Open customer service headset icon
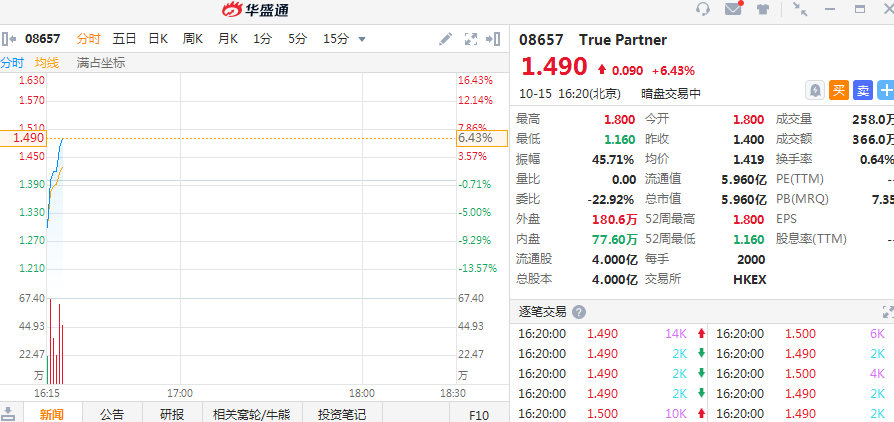The image size is (894, 422). (703, 9)
